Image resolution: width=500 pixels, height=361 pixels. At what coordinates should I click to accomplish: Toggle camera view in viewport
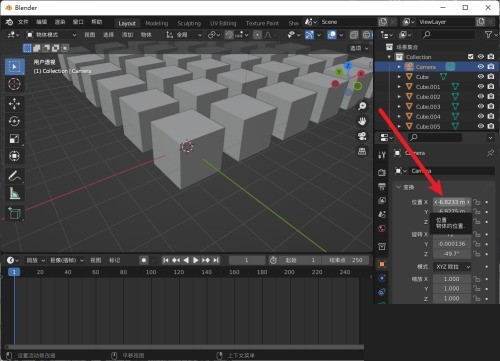pyautogui.click(x=362, y=136)
